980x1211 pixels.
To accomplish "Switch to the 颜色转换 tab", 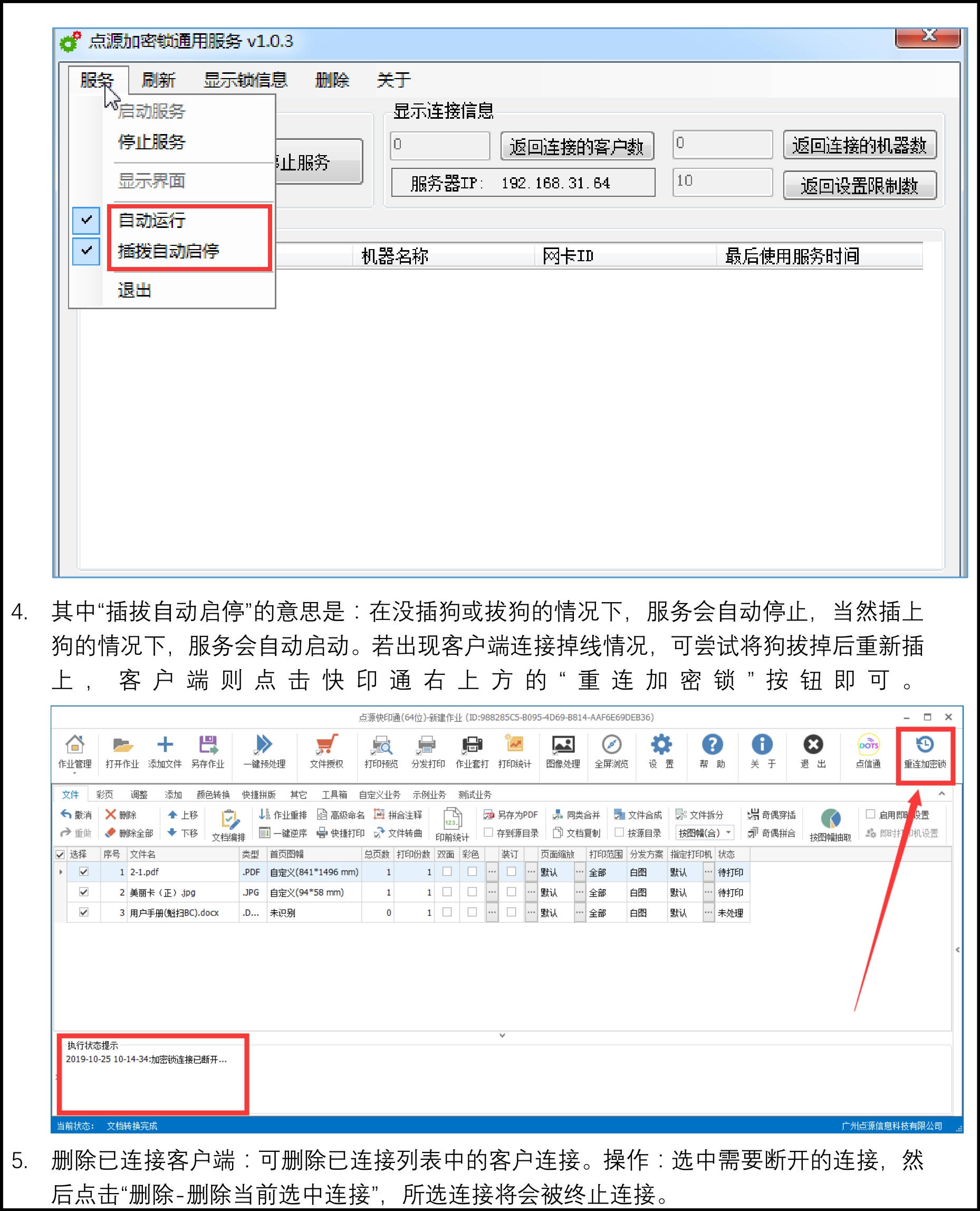I will (213, 795).
